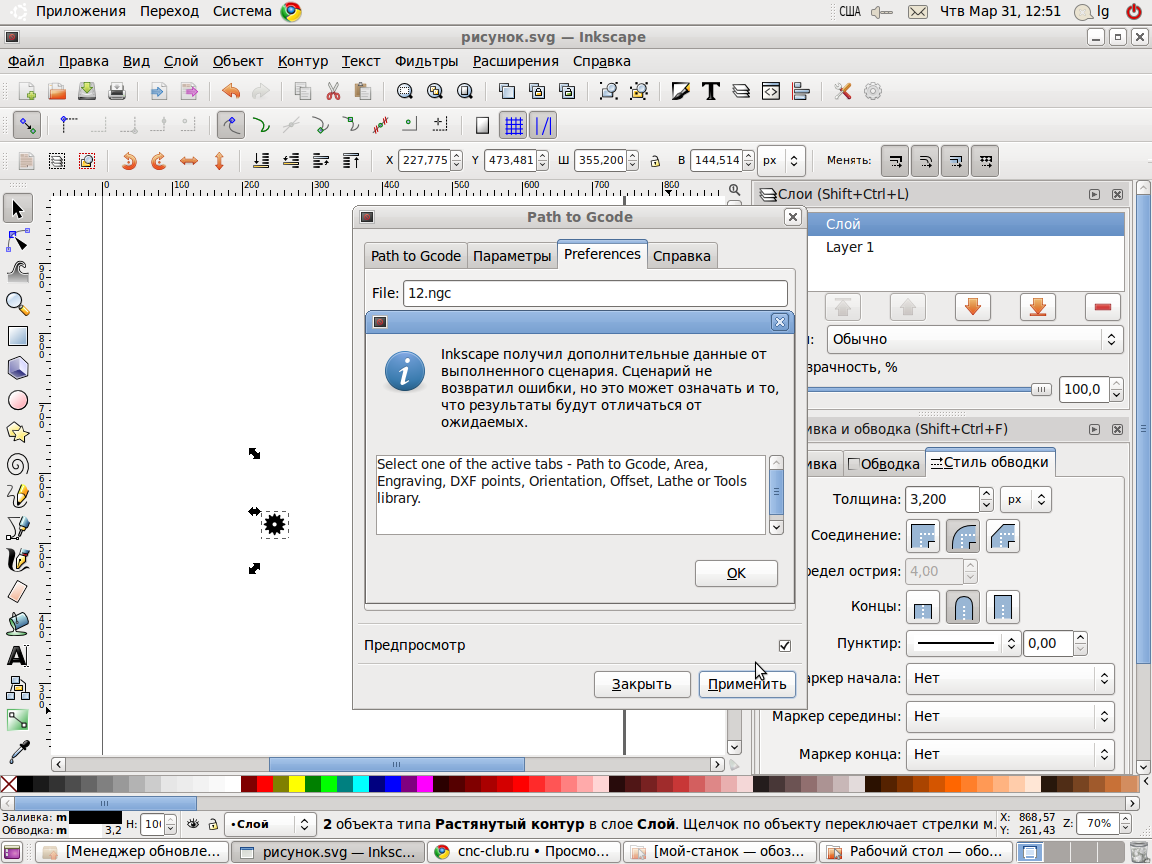Open Маркер середины dropdown
This screenshot has width=1152, height=864.
click(x=1010, y=716)
